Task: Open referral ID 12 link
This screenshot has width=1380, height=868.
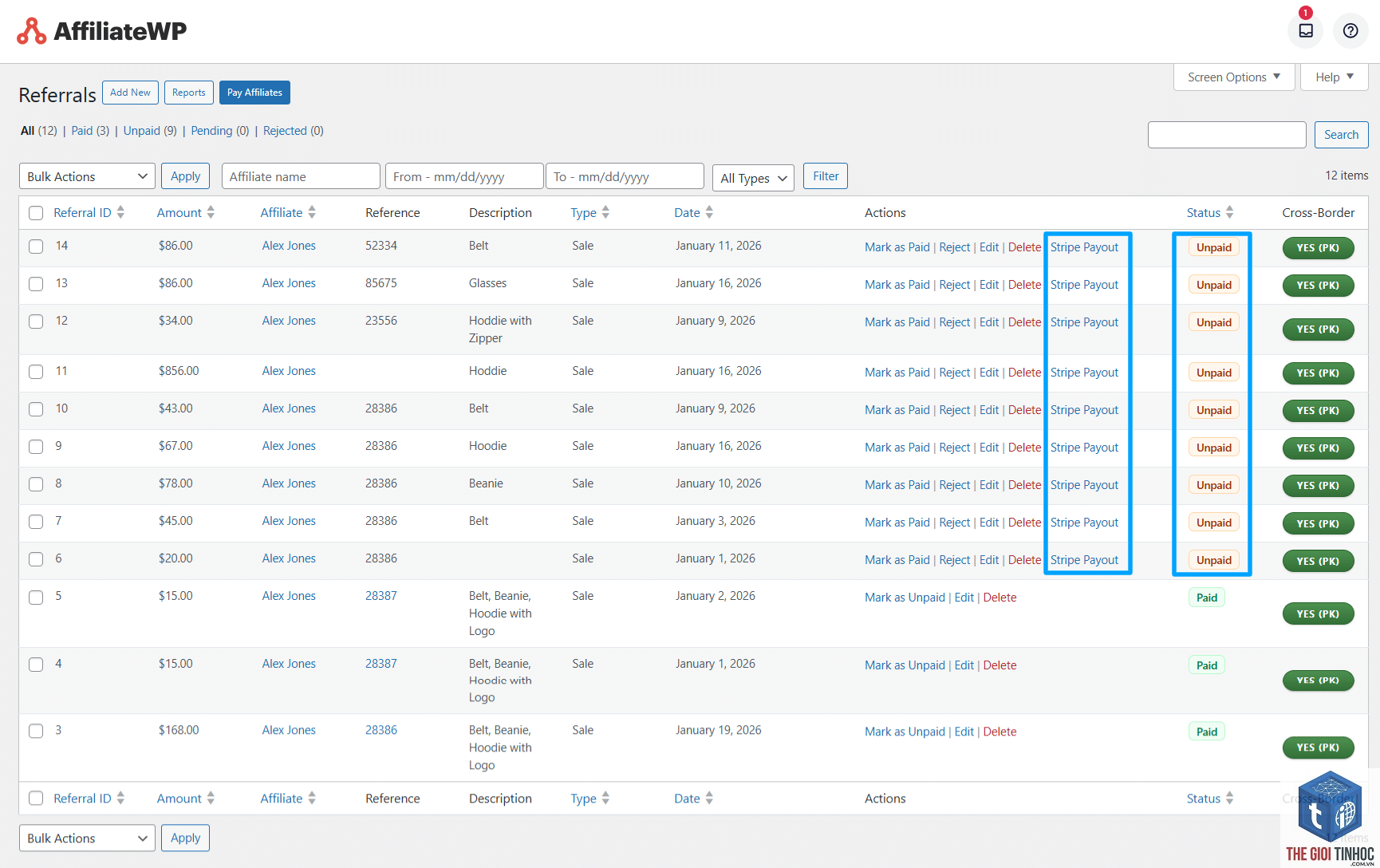Action: pos(61,321)
